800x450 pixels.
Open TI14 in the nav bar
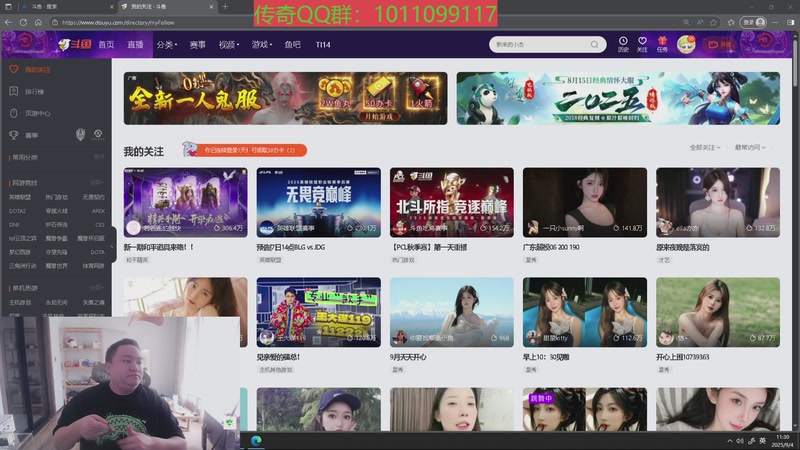(323, 45)
